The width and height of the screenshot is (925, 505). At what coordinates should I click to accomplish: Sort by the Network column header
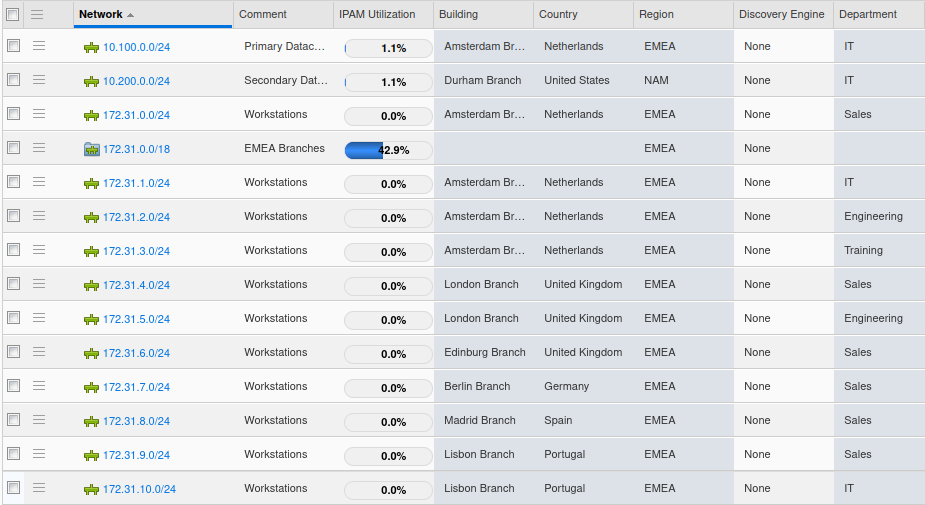pyautogui.click(x=101, y=14)
